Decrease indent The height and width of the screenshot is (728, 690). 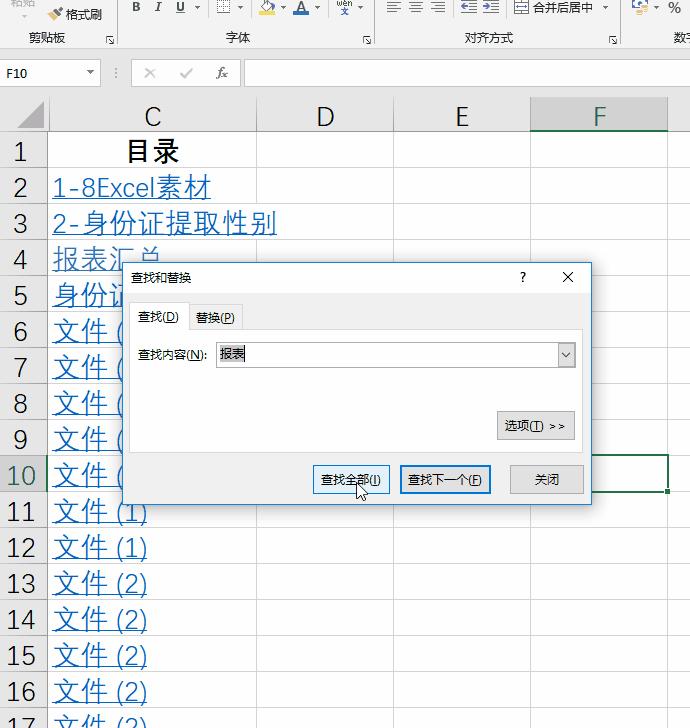[x=469, y=7]
